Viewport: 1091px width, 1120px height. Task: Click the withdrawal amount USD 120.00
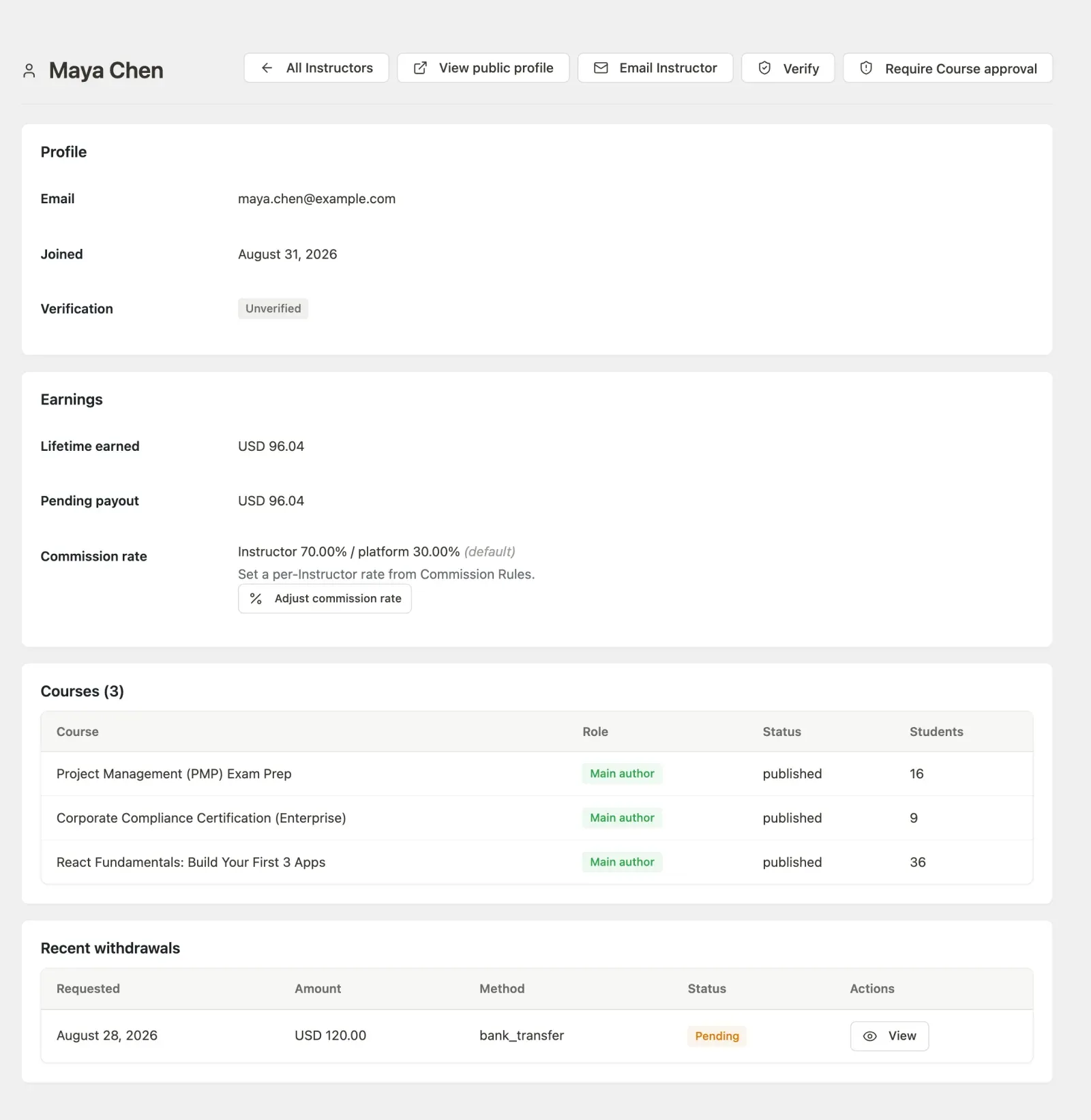330,1036
